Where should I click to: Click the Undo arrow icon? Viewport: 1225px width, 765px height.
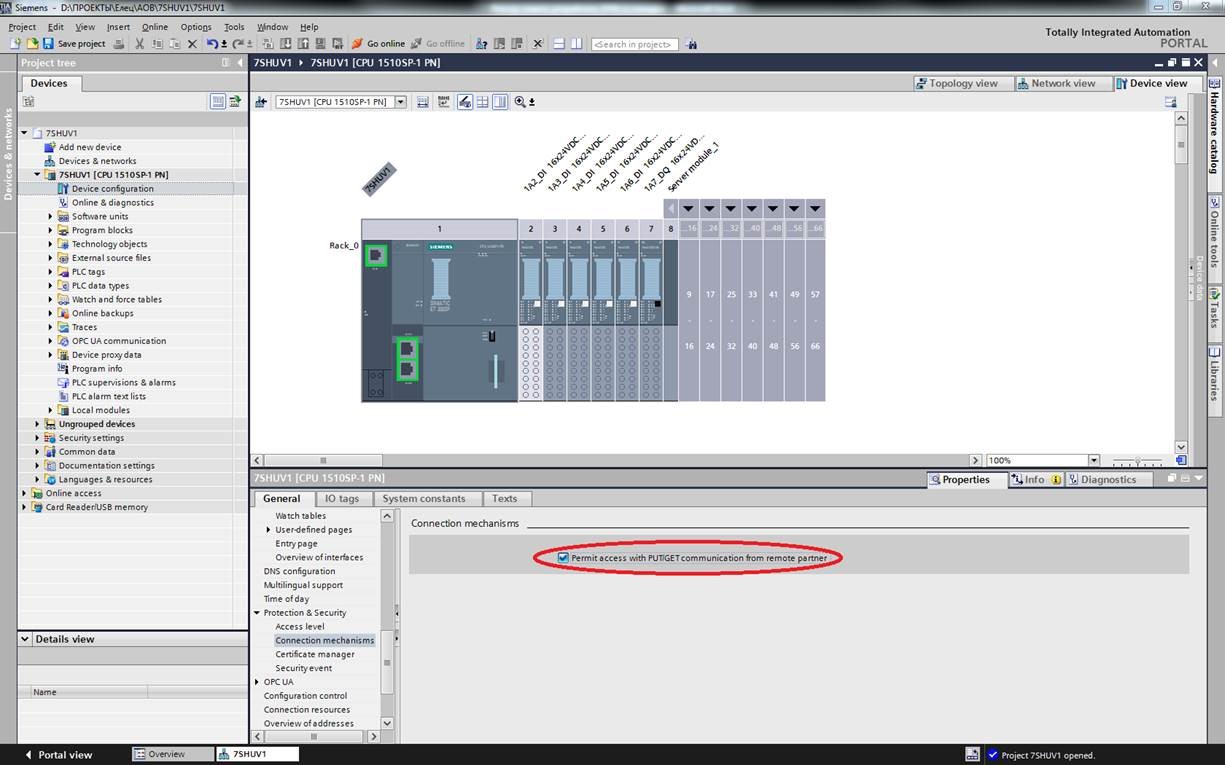212,44
